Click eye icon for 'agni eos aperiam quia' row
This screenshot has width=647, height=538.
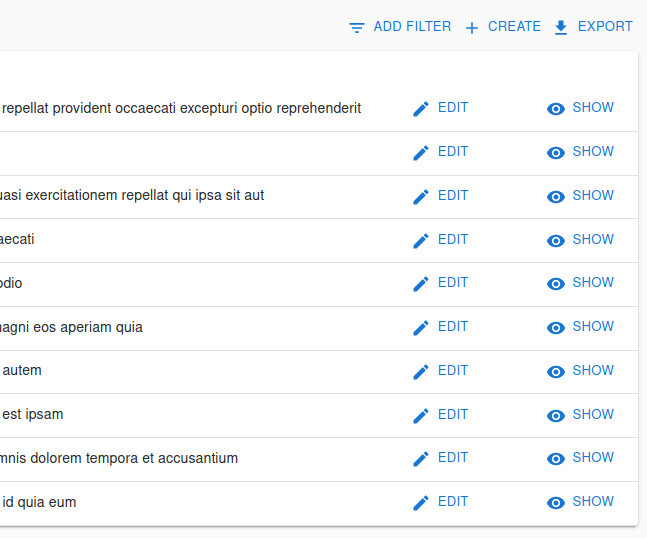(556, 328)
